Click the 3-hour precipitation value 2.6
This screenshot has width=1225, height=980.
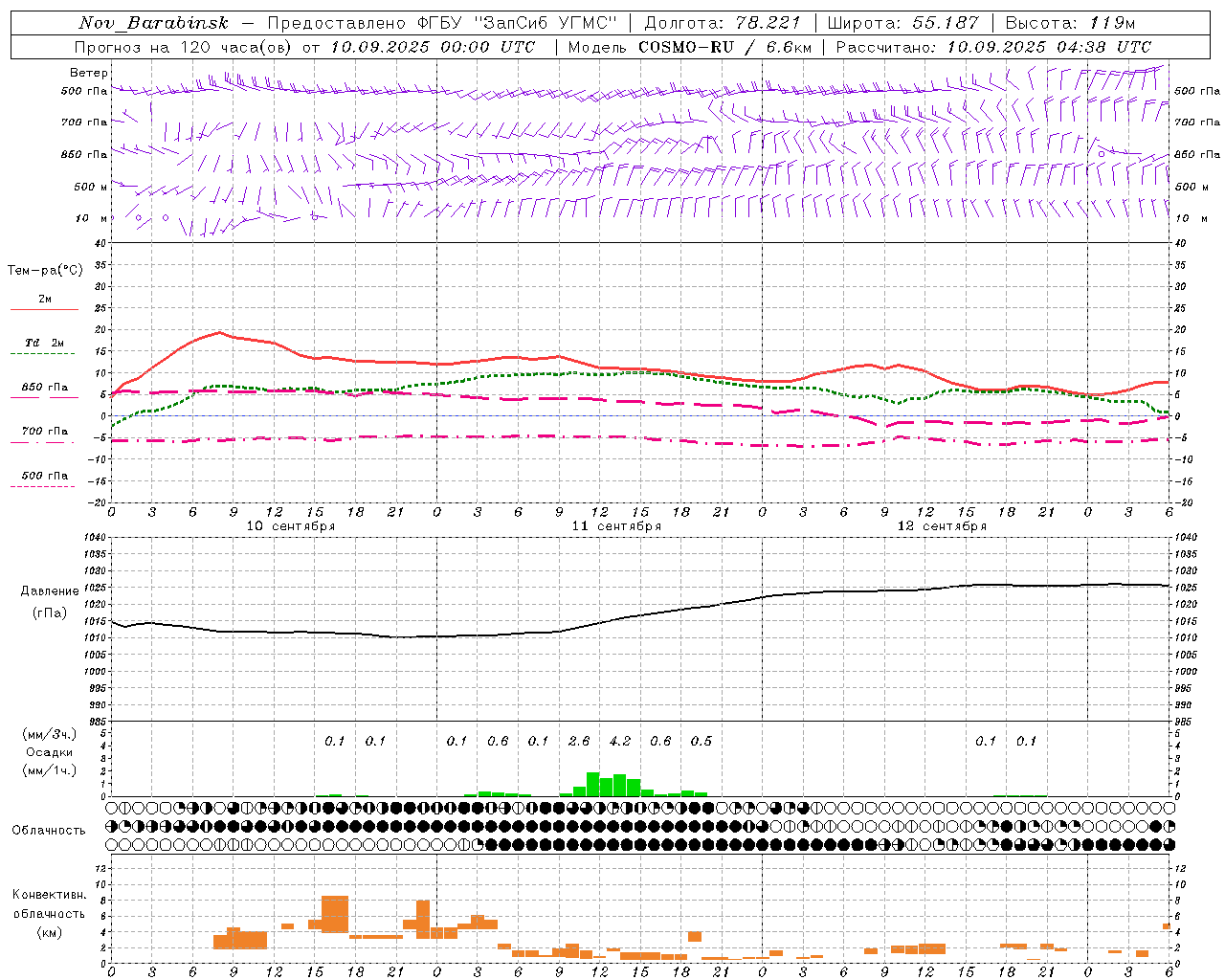[x=579, y=741]
